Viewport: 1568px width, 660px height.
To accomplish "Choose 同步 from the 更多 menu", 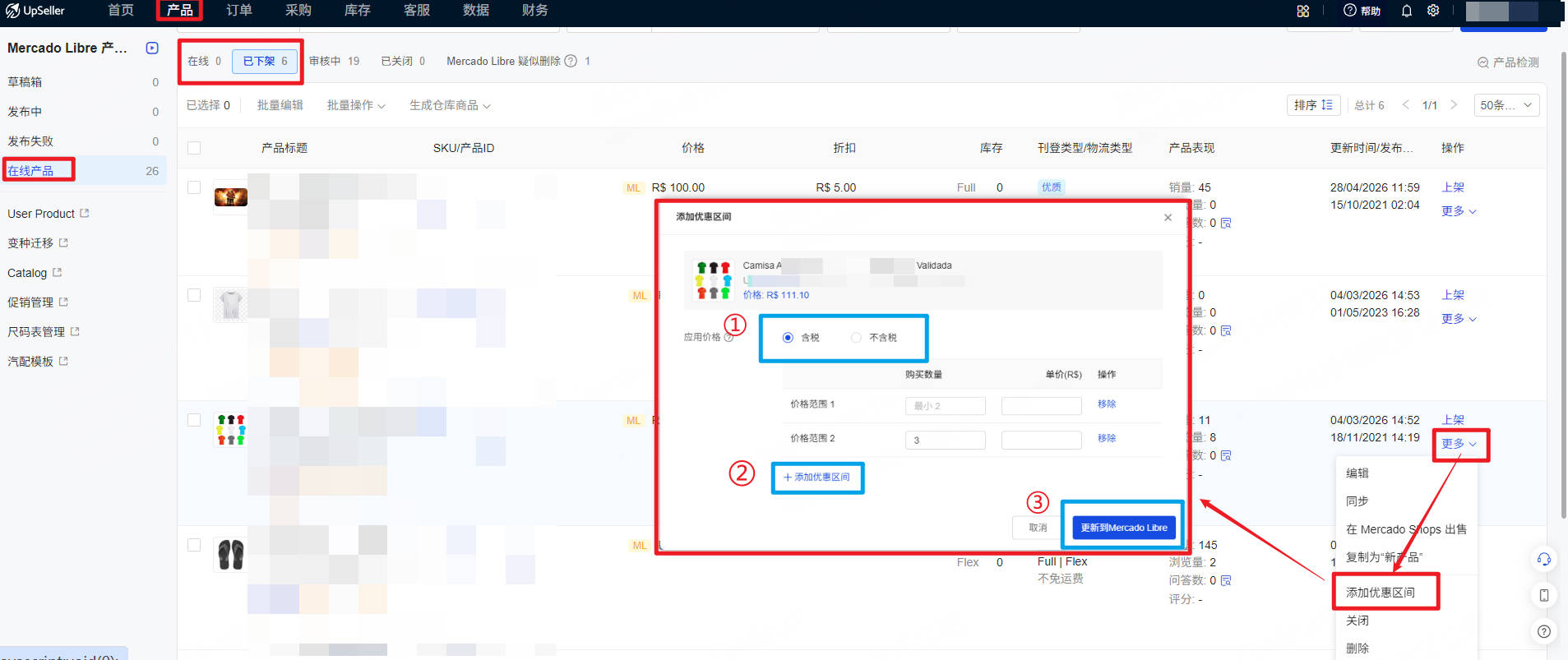I will tap(1358, 501).
